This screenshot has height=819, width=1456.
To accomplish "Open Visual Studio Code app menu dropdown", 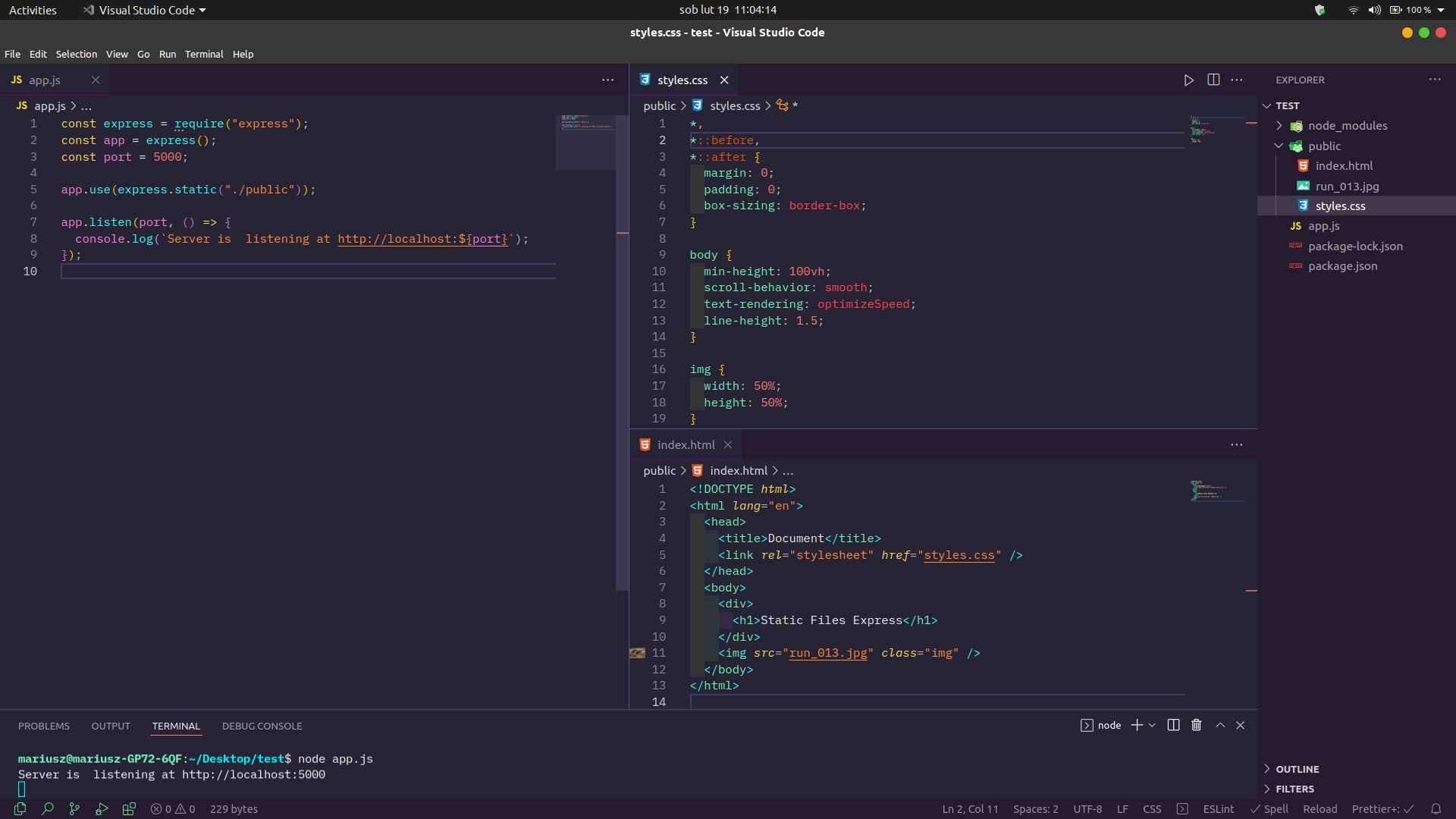I will pyautogui.click(x=145, y=10).
